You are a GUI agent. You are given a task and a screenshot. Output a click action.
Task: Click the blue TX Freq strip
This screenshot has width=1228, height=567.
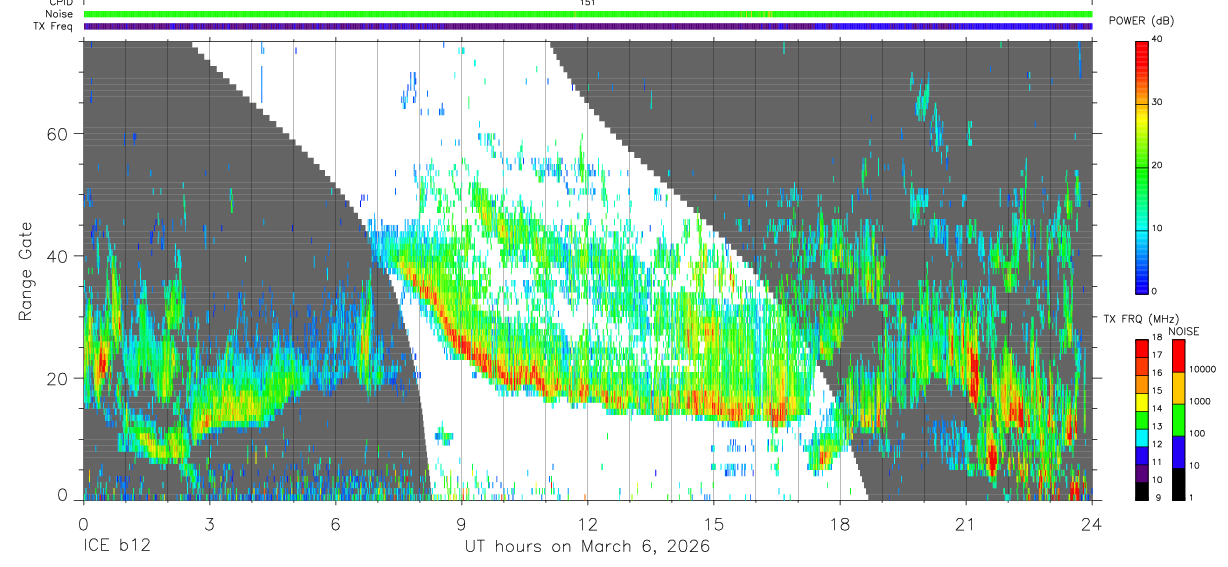pos(588,26)
